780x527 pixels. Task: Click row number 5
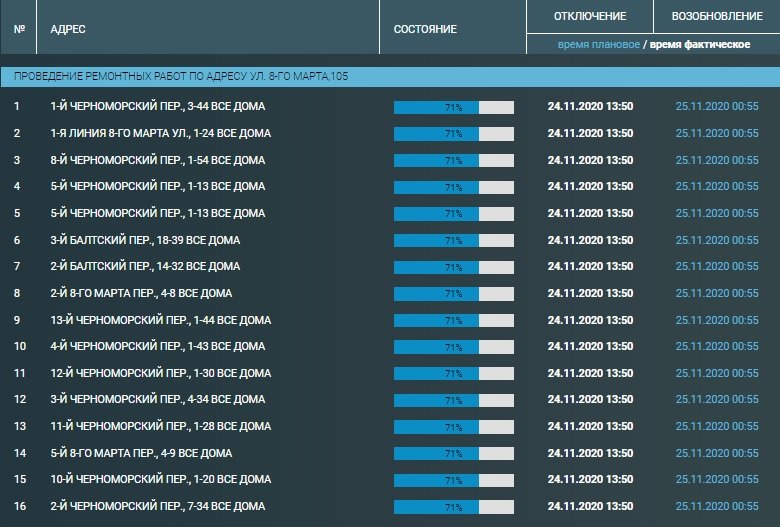coord(17,213)
